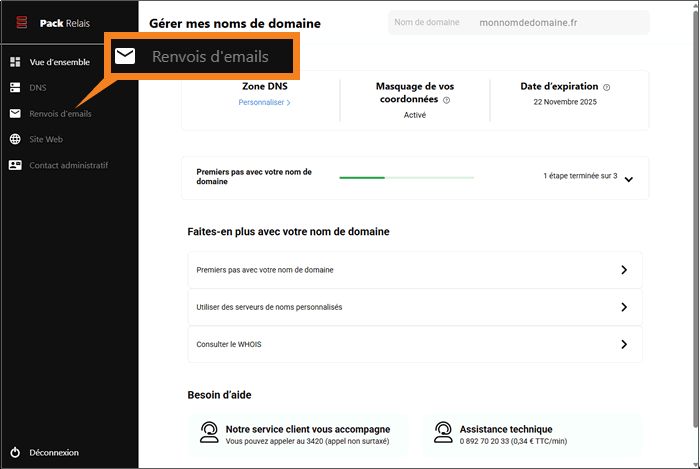Click the Nom de domaine field monnomdedomaine.fr
Viewport: 700px width, 469px height.
(519, 22)
